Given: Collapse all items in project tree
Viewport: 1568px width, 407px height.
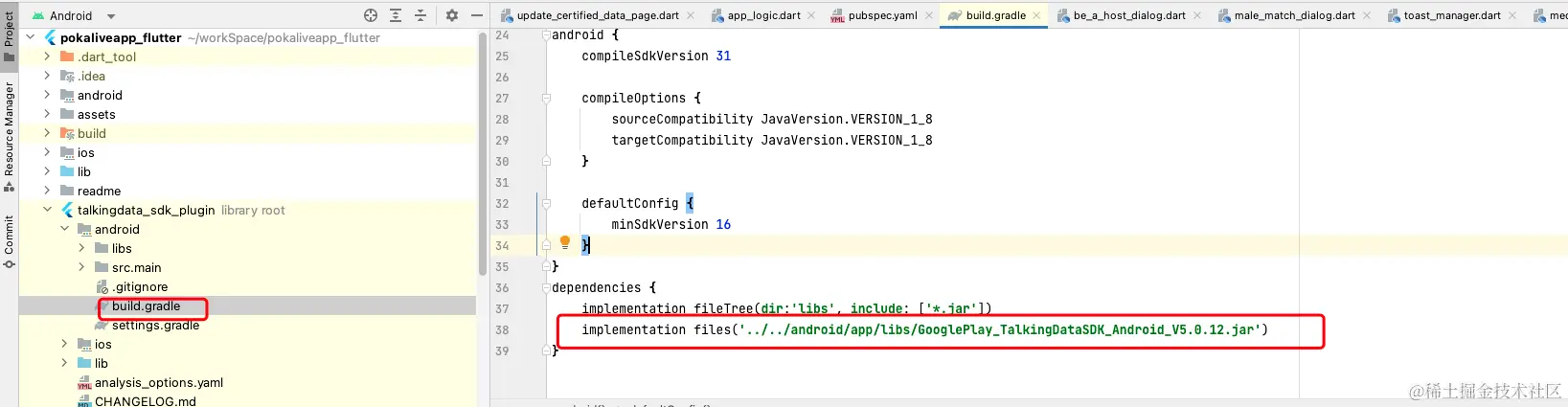Looking at the screenshot, I should tap(420, 15).
